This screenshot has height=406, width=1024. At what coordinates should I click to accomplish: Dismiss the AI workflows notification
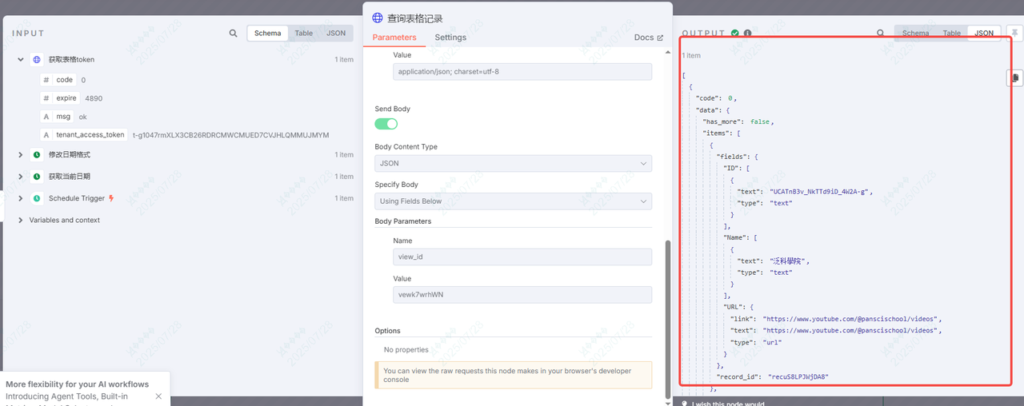coord(158,397)
